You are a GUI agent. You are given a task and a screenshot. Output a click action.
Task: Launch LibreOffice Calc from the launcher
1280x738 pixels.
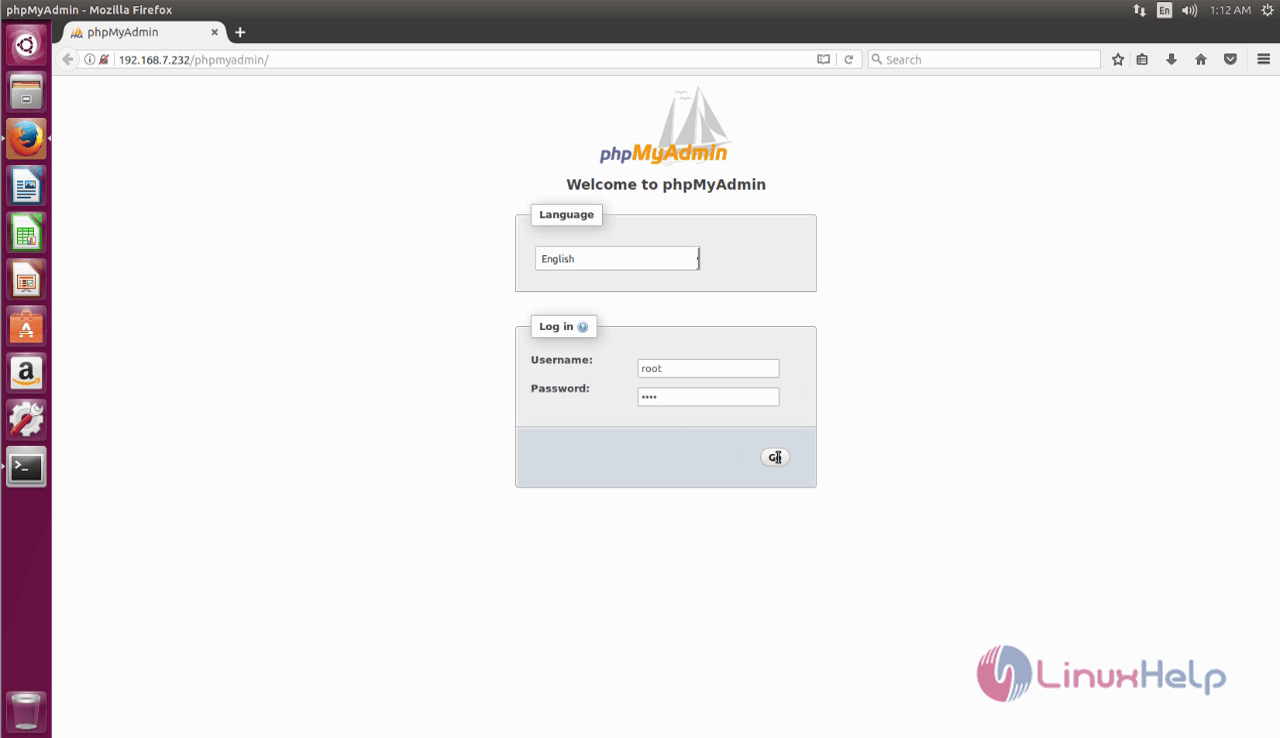pos(26,233)
